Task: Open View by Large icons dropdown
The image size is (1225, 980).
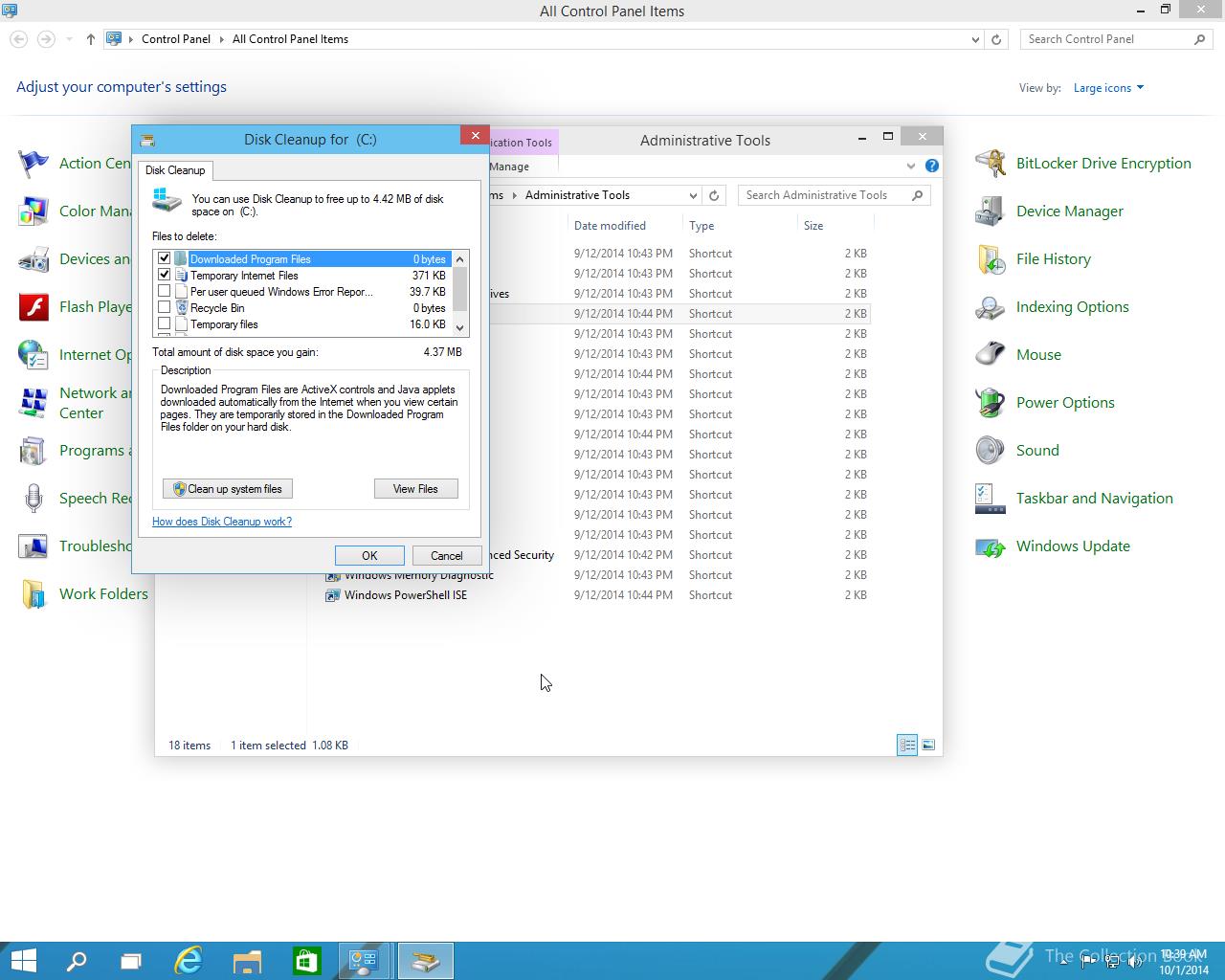Action: (1108, 88)
